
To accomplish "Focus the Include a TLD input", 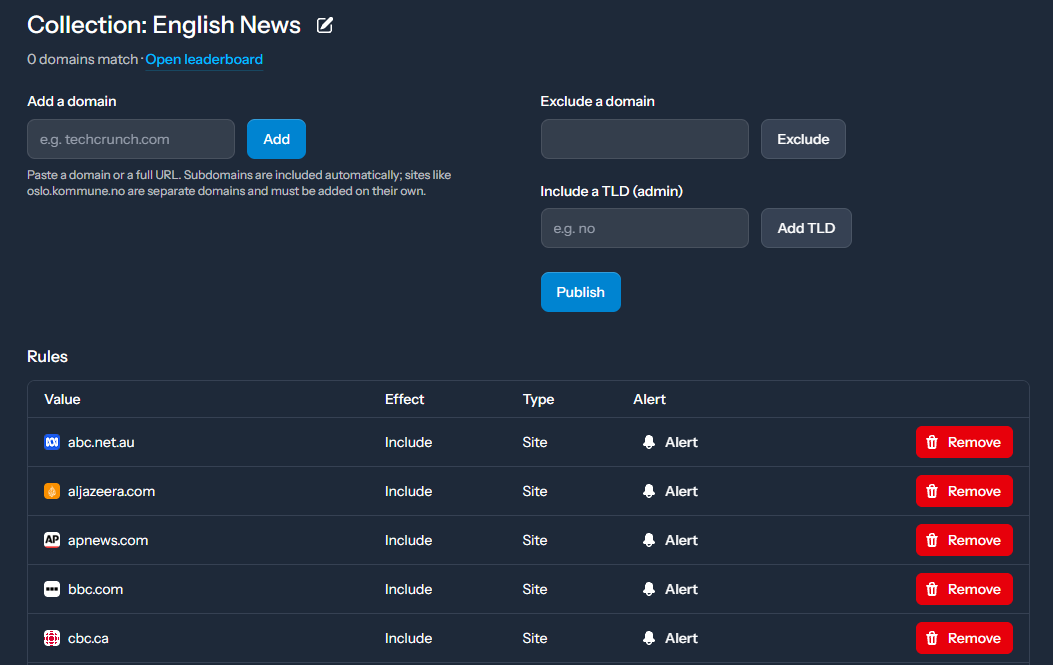I will click(645, 228).
